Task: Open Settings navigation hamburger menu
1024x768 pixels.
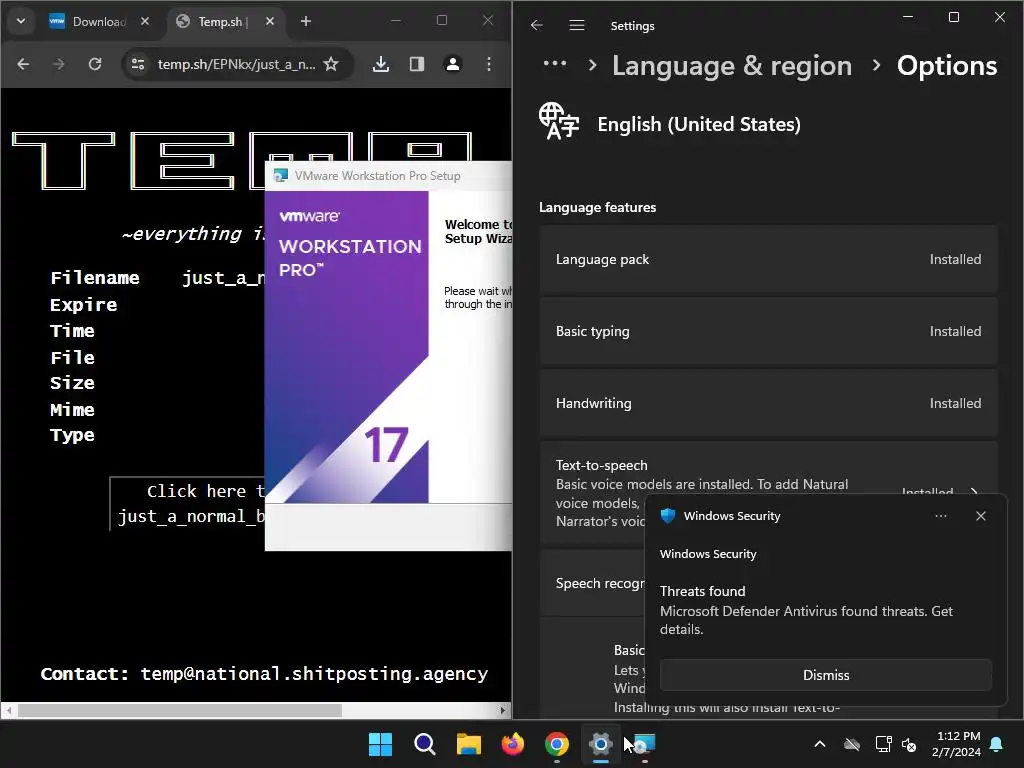Action: click(577, 25)
